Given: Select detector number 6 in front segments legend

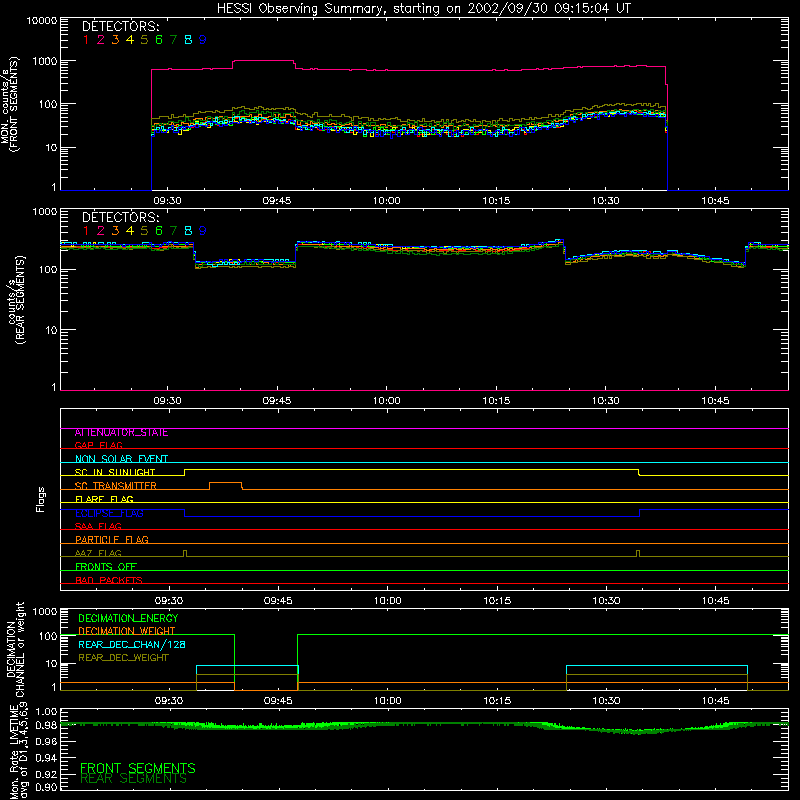Looking at the screenshot, I should tap(159, 40).
